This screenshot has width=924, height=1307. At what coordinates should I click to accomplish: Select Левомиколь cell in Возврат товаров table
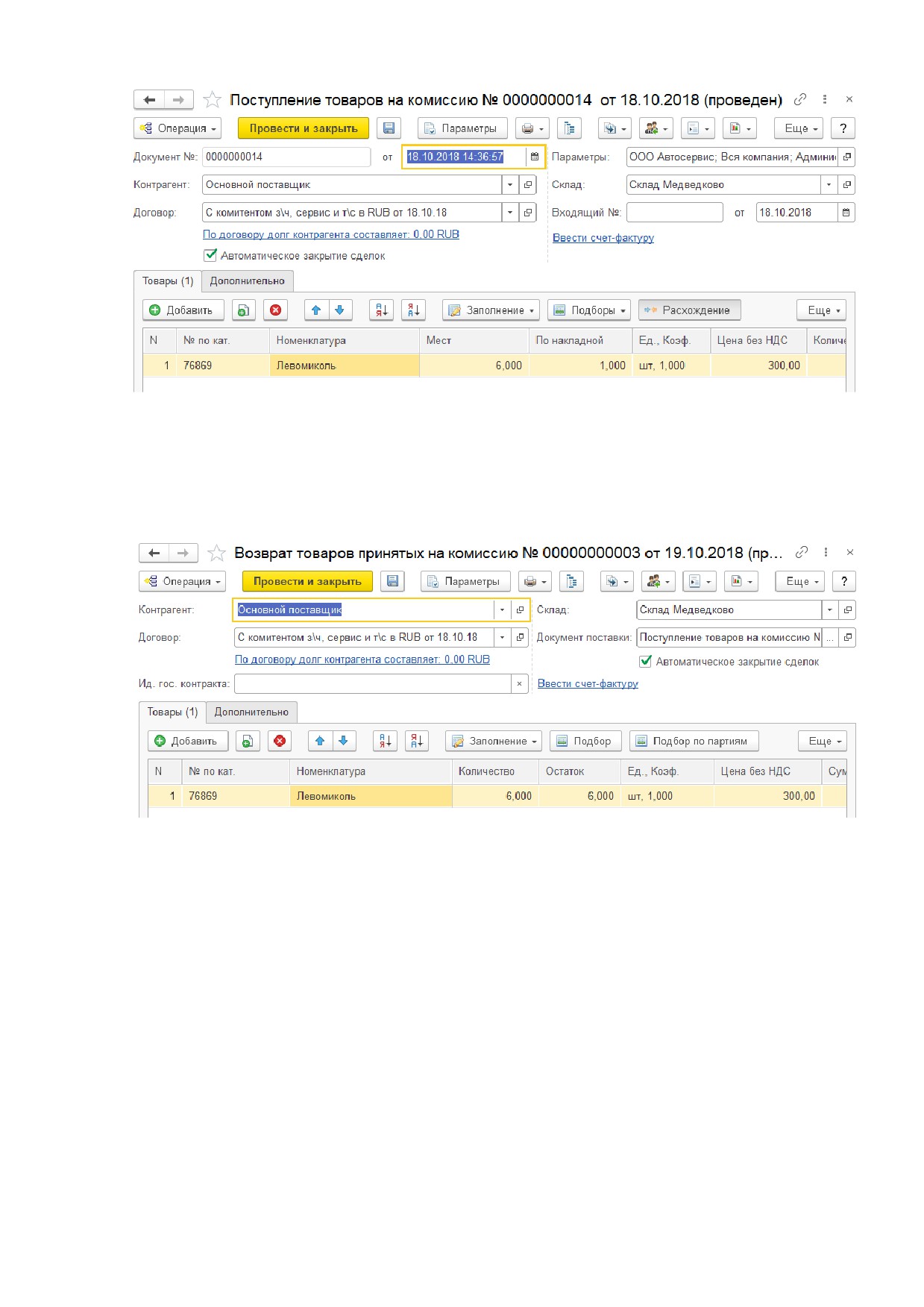[x=371, y=796]
